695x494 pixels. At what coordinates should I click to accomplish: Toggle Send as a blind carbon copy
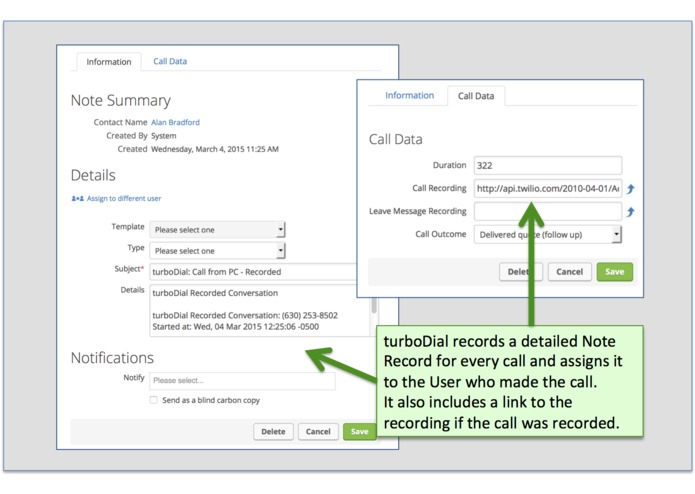[153, 400]
